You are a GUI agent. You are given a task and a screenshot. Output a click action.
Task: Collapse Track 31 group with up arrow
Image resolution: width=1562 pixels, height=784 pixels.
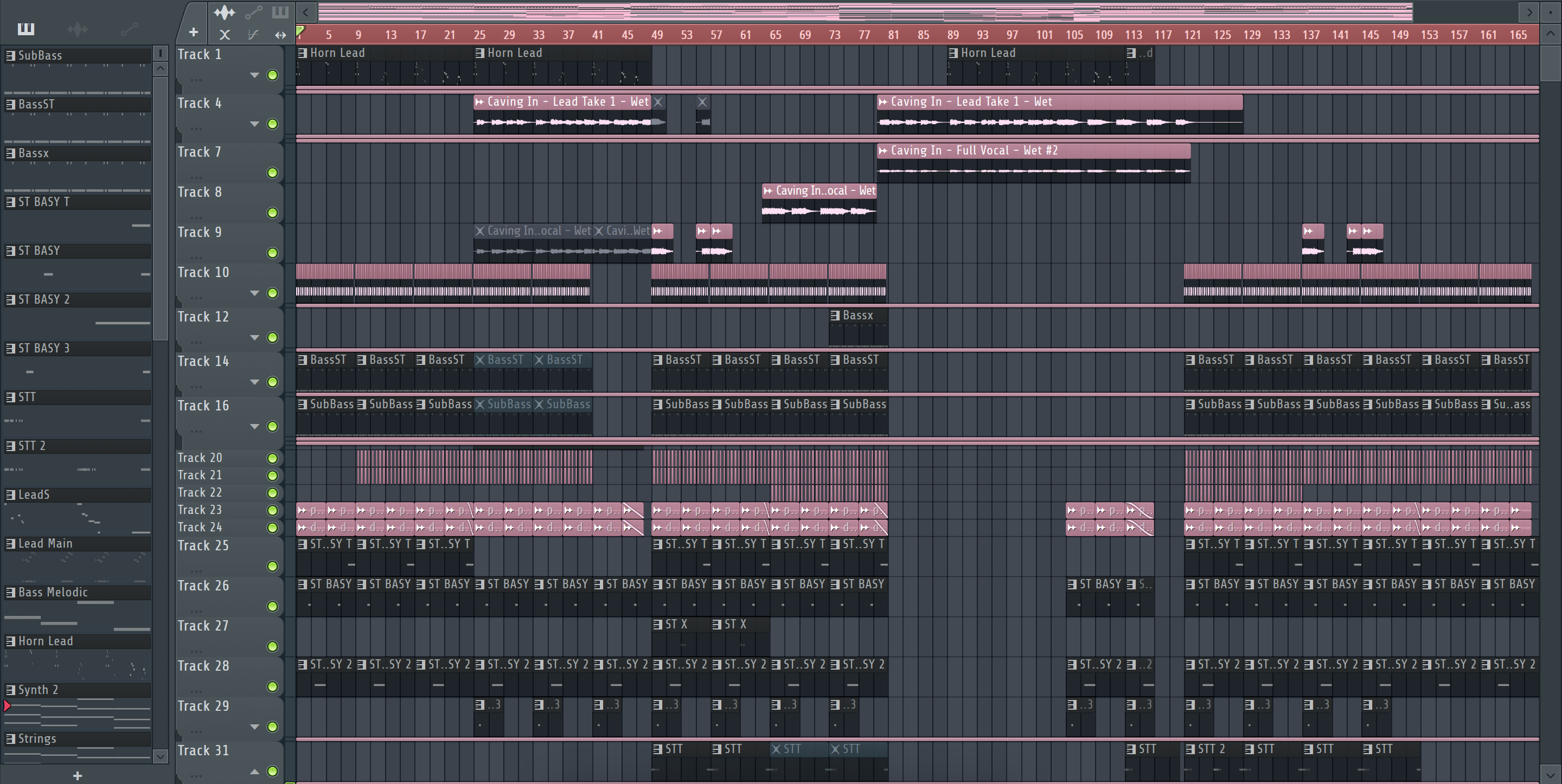[x=255, y=772]
